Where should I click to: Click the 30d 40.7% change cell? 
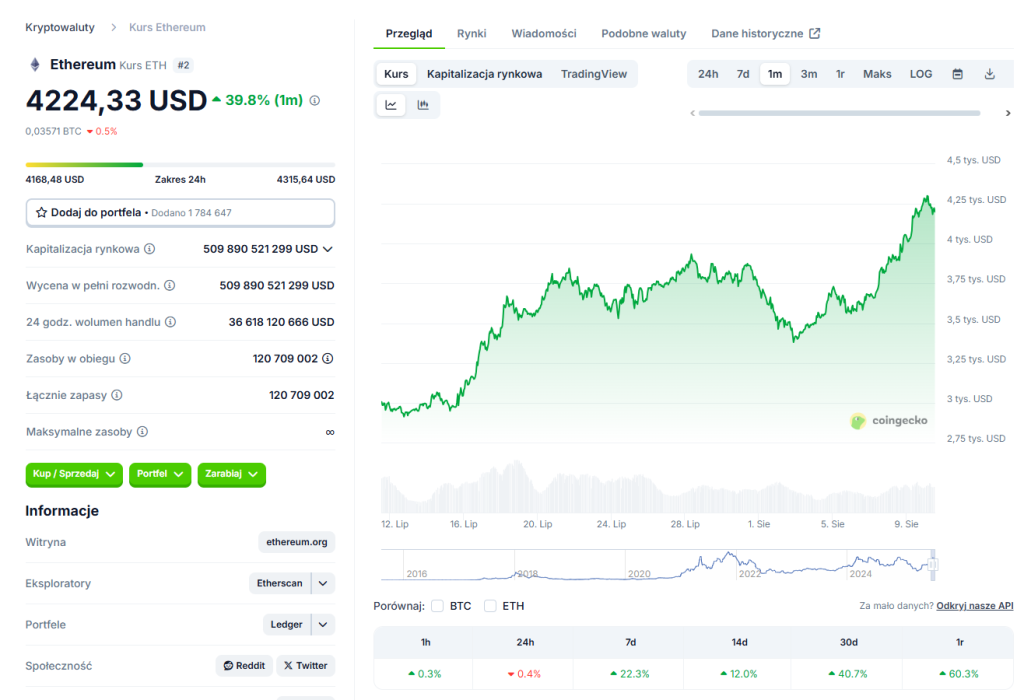click(x=848, y=674)
